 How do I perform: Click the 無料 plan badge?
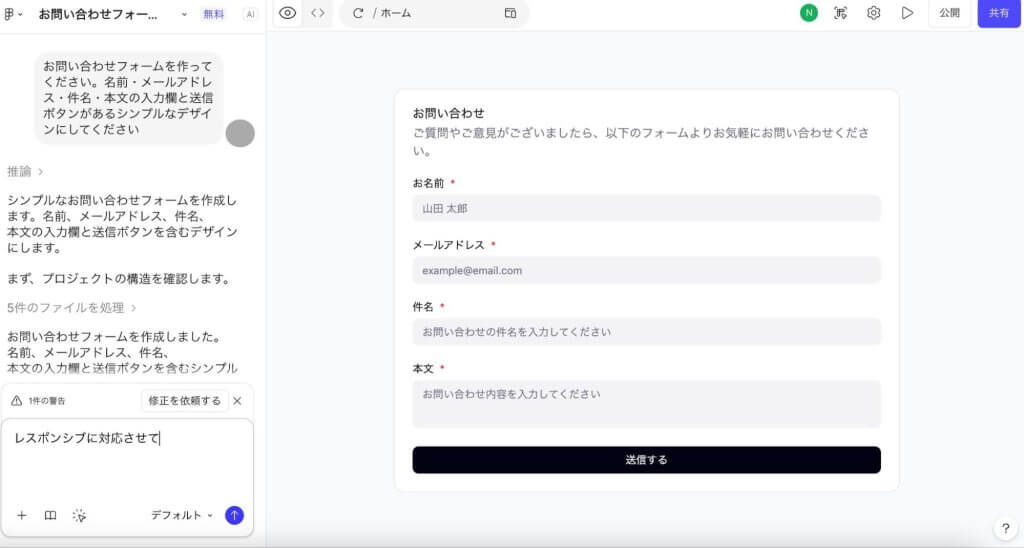(214, 14)
